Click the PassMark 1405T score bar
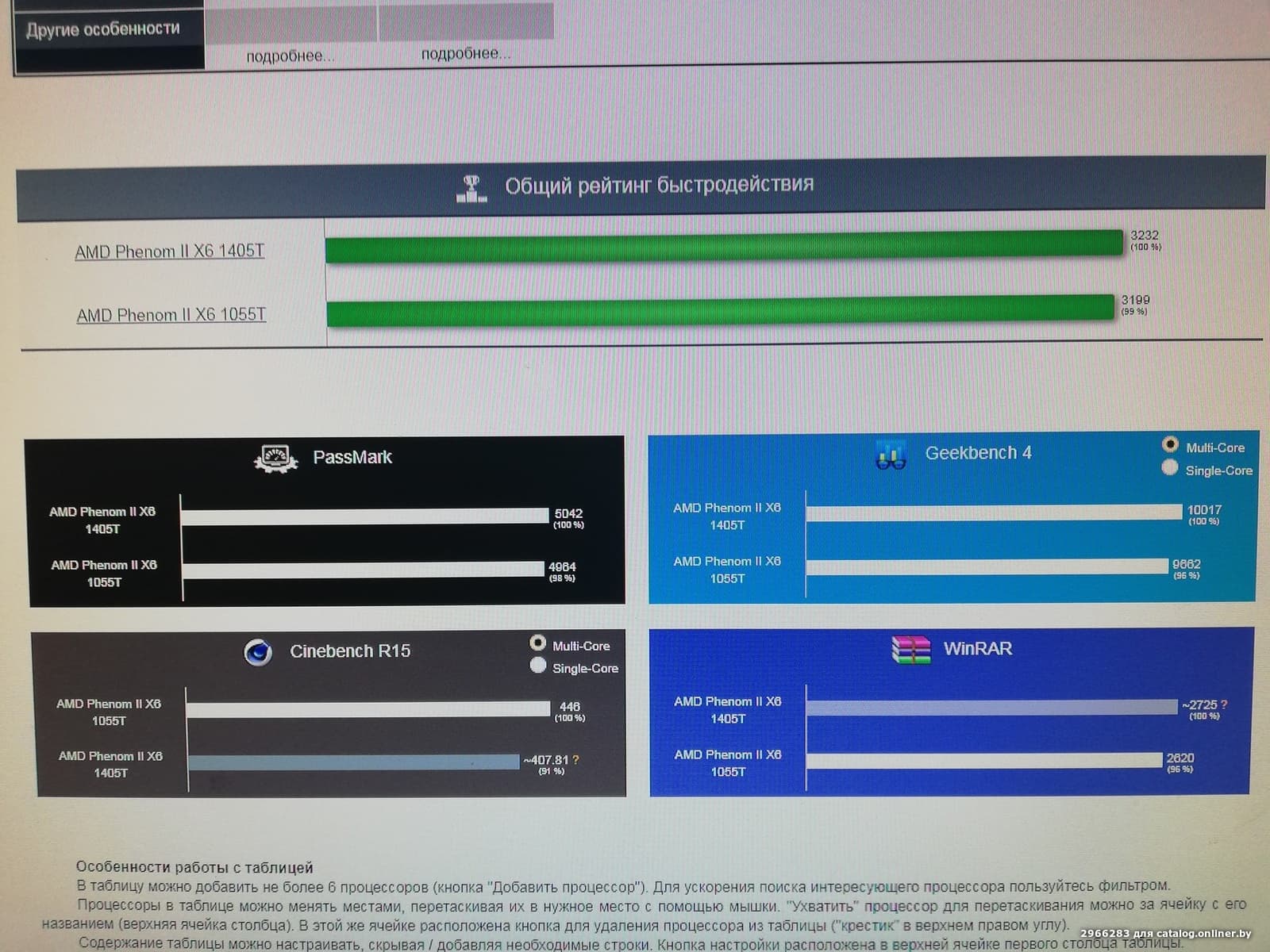The width and height of the screenshot is (1270, 952). 364,516
